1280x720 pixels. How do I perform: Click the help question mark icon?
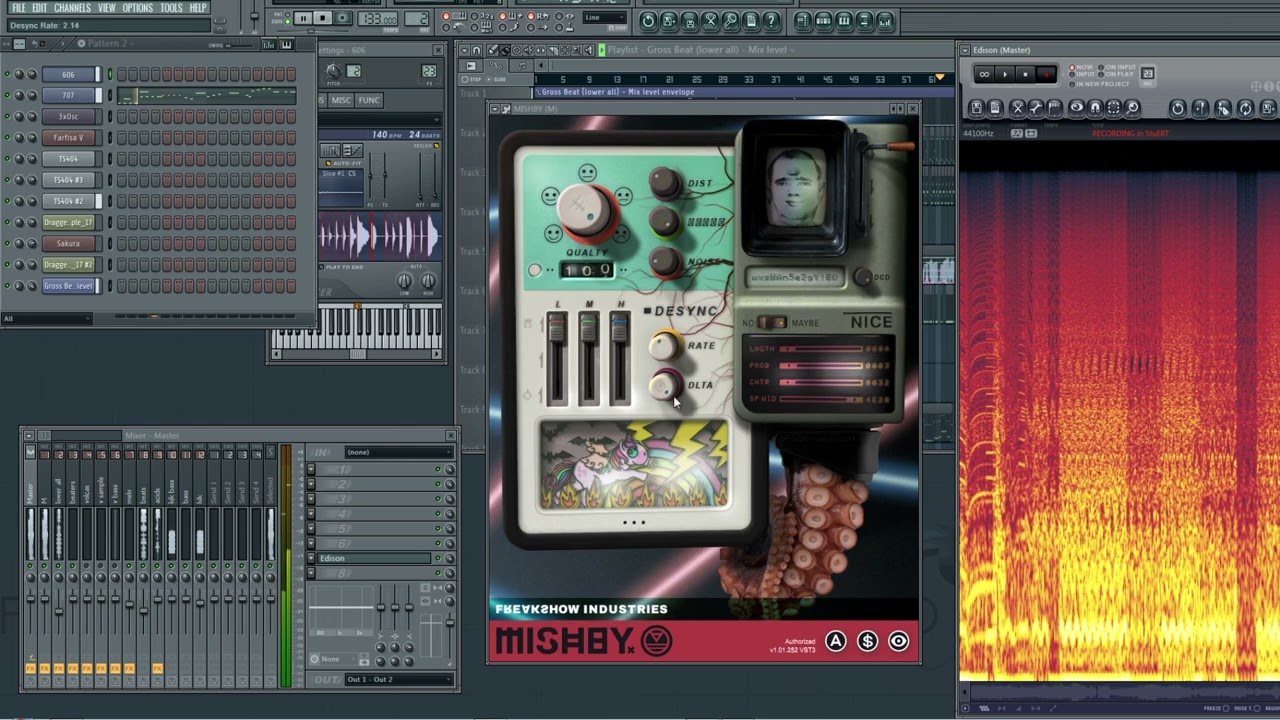coord(771,21)
